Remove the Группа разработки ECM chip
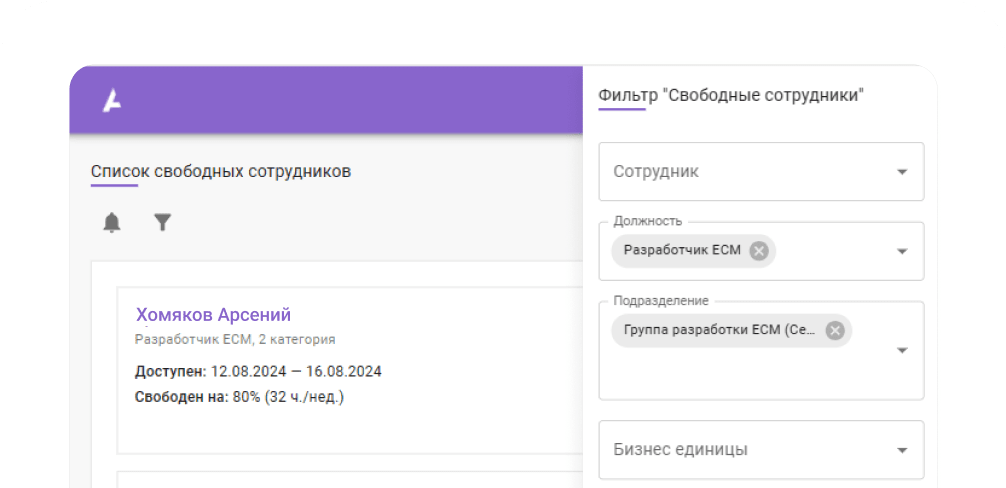1006x488 pixels. tap(835, 330)
